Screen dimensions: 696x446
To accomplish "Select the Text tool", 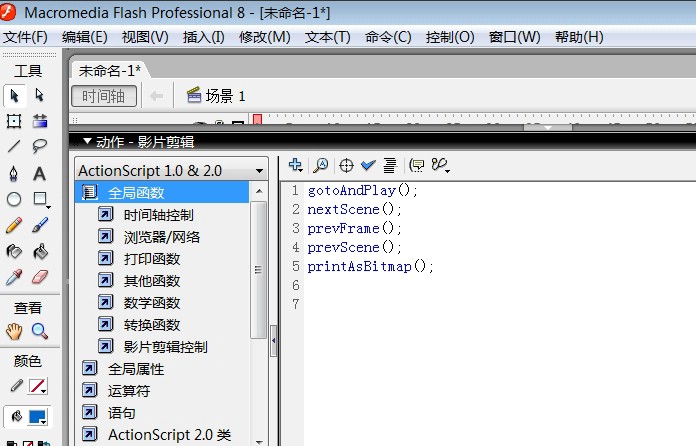I will tap(40, 174).
